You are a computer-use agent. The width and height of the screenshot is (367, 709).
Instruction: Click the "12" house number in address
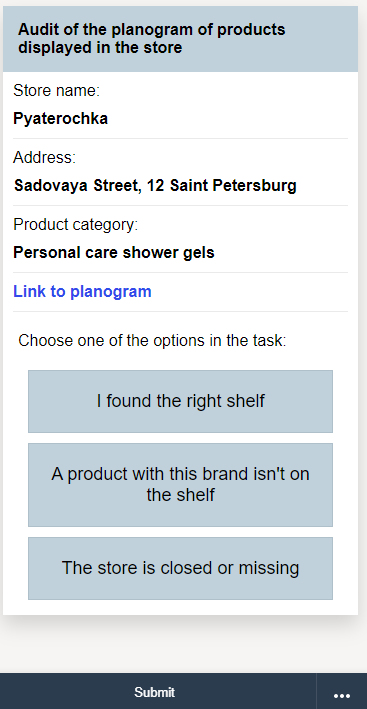155,185
